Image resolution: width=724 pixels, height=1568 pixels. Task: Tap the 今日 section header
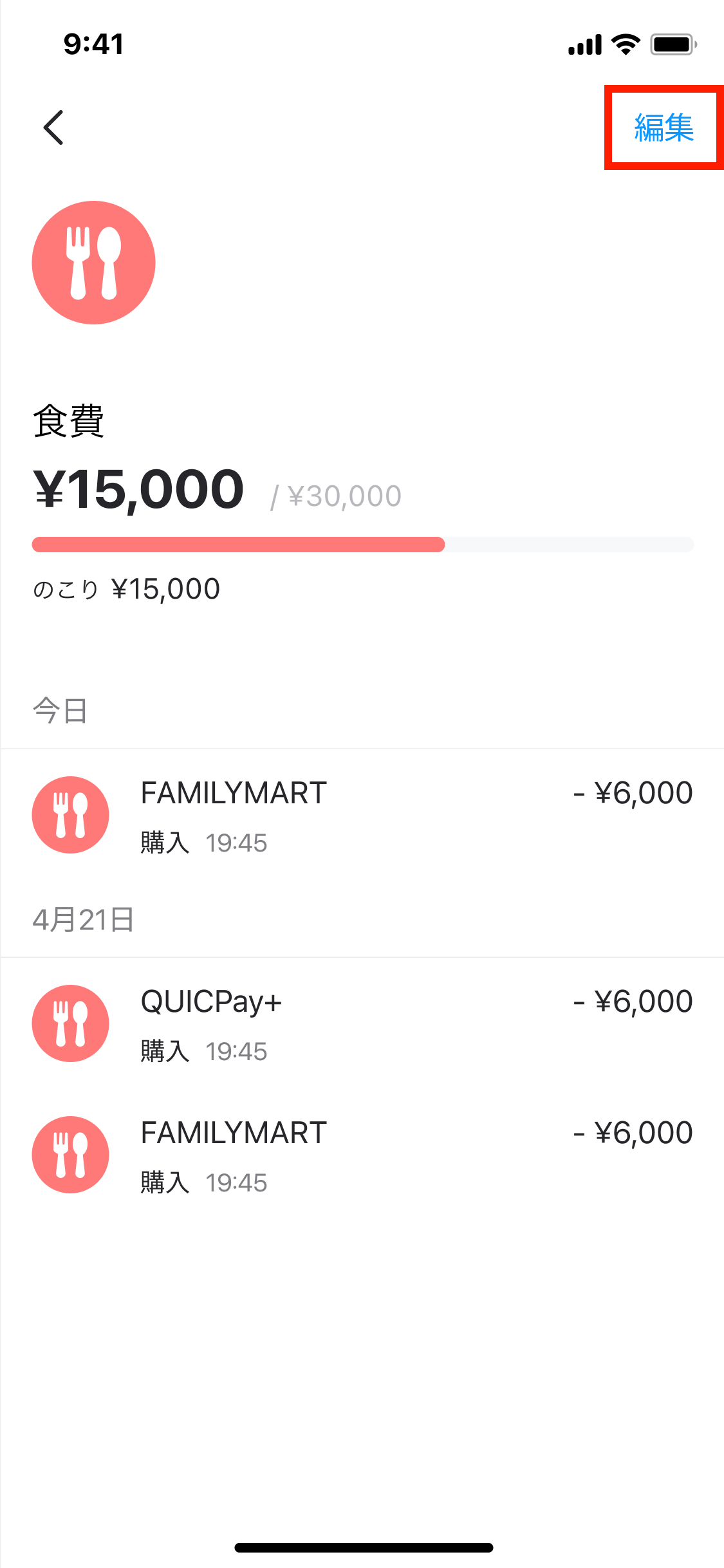pyautogui.click(x=60, y=711)
